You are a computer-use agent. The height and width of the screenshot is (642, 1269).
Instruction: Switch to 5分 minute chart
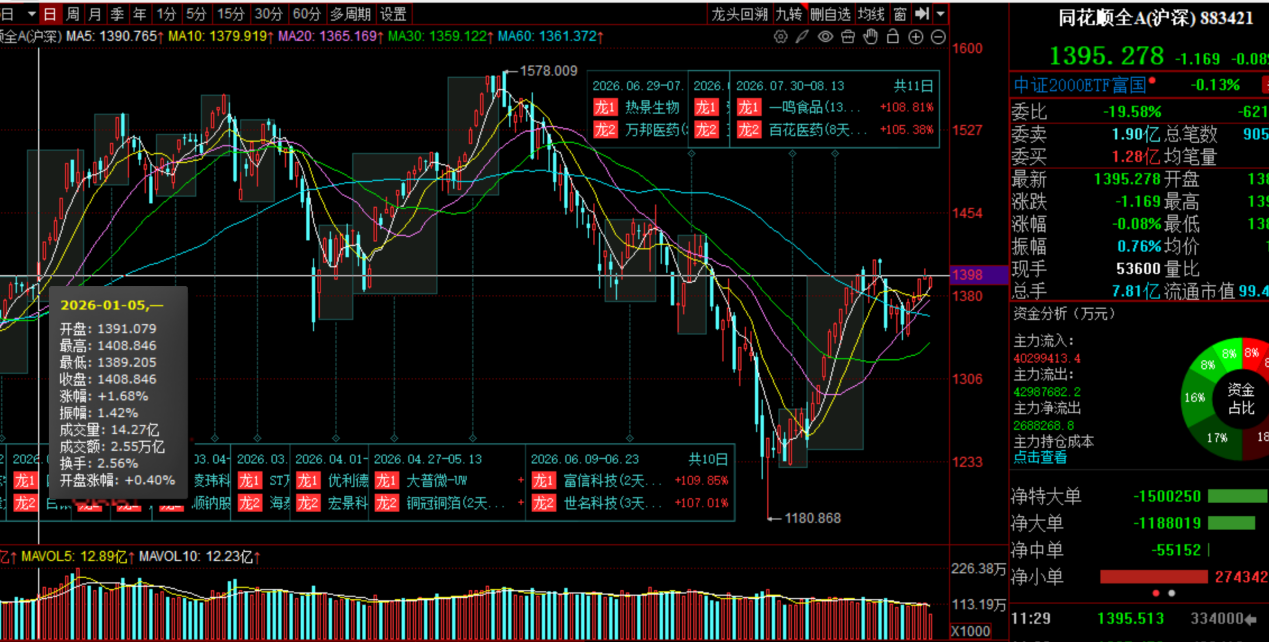click(x=197, y=14)
